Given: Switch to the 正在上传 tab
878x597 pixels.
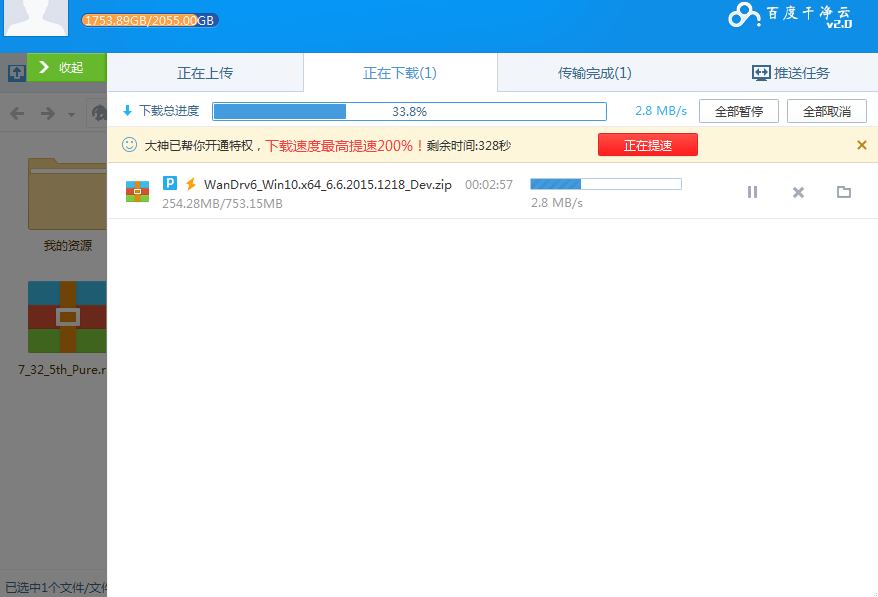Looking at the screenshot, I should 205,73.
